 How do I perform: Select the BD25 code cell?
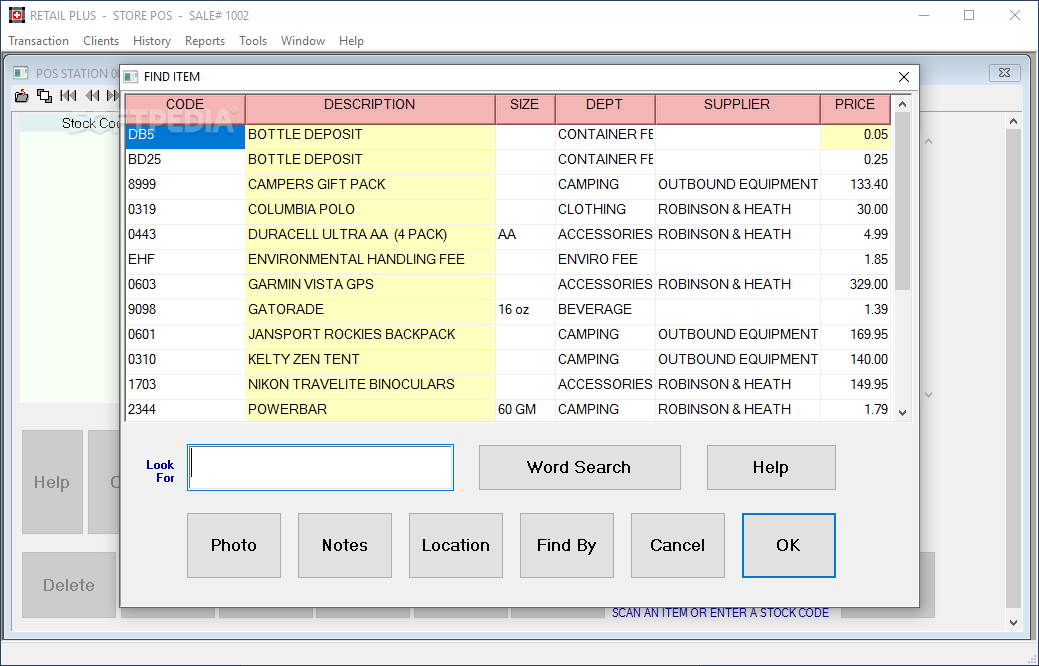click(x=185, y=160)
